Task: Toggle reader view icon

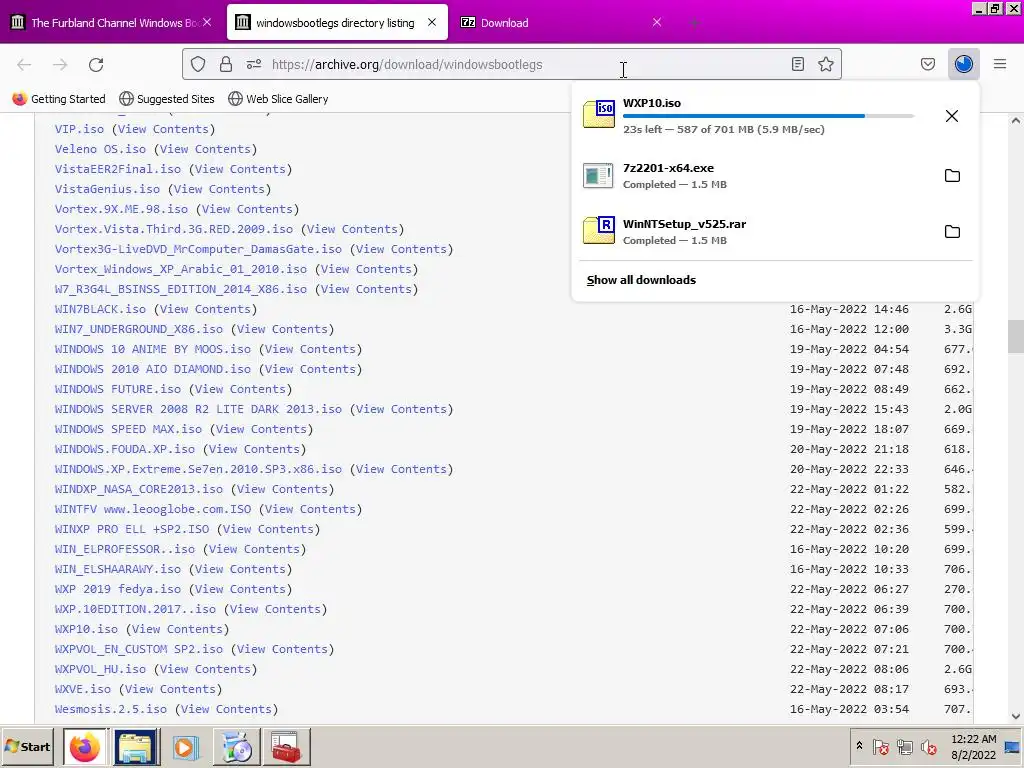Action: [797, 64]
